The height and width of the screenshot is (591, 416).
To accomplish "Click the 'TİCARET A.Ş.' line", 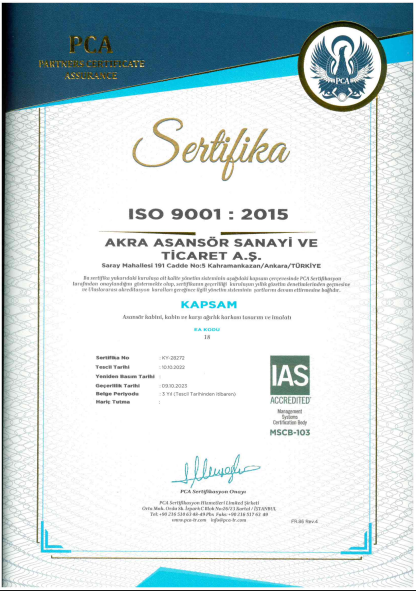I will [211, 256].
